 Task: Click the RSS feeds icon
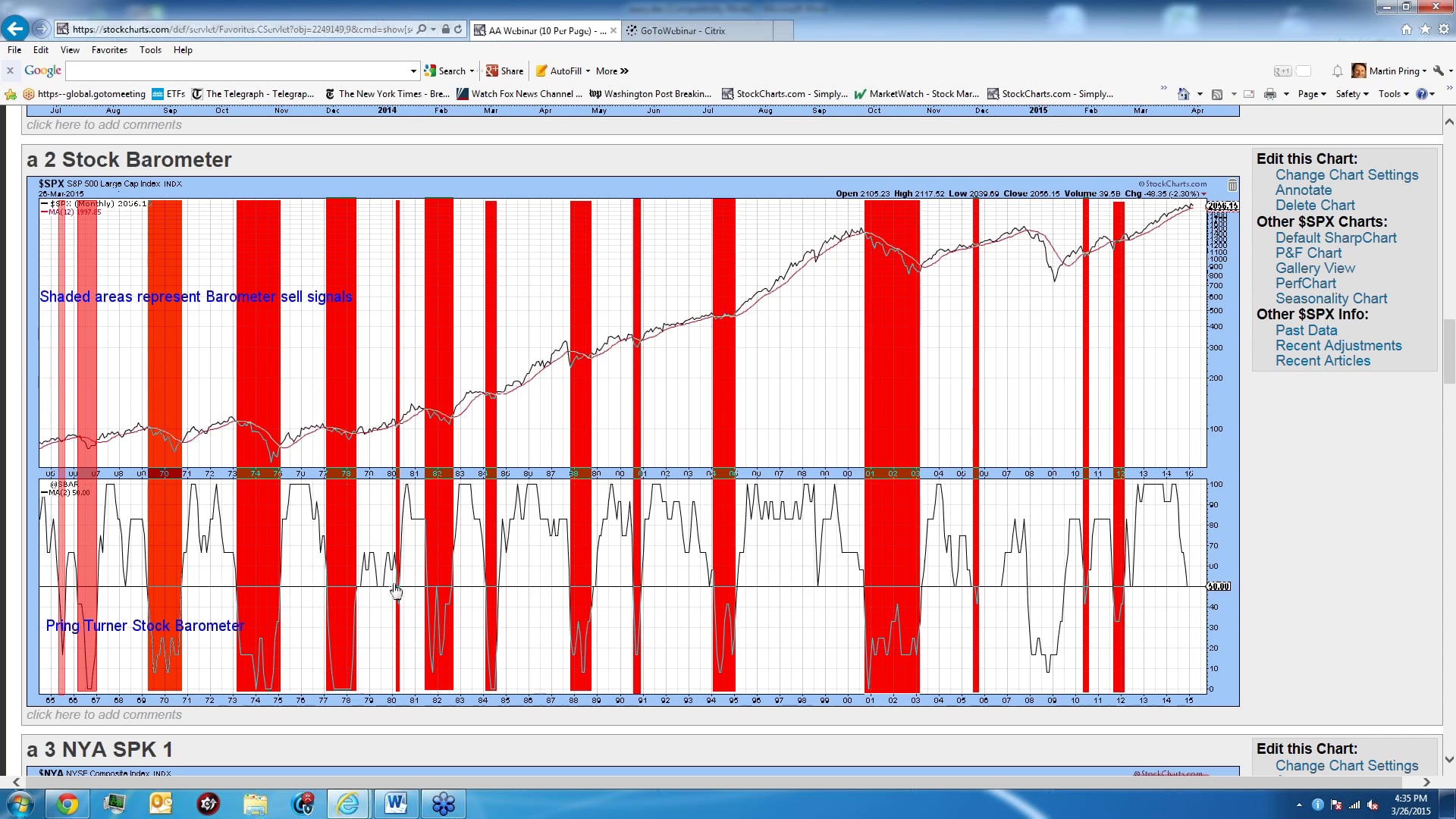(x=1217, y=94)
